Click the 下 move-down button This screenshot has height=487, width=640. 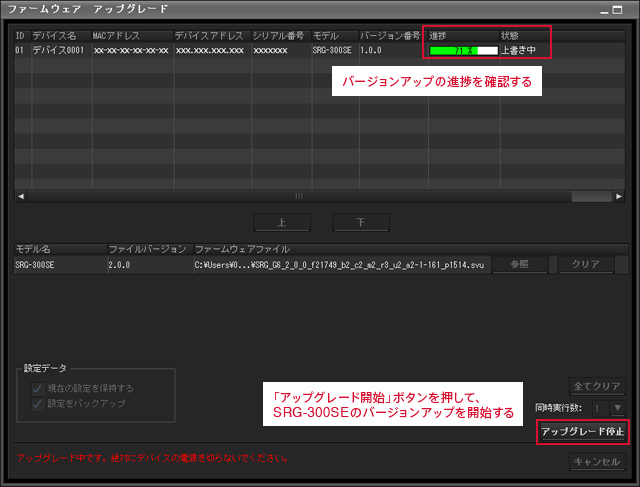point(360,222)
